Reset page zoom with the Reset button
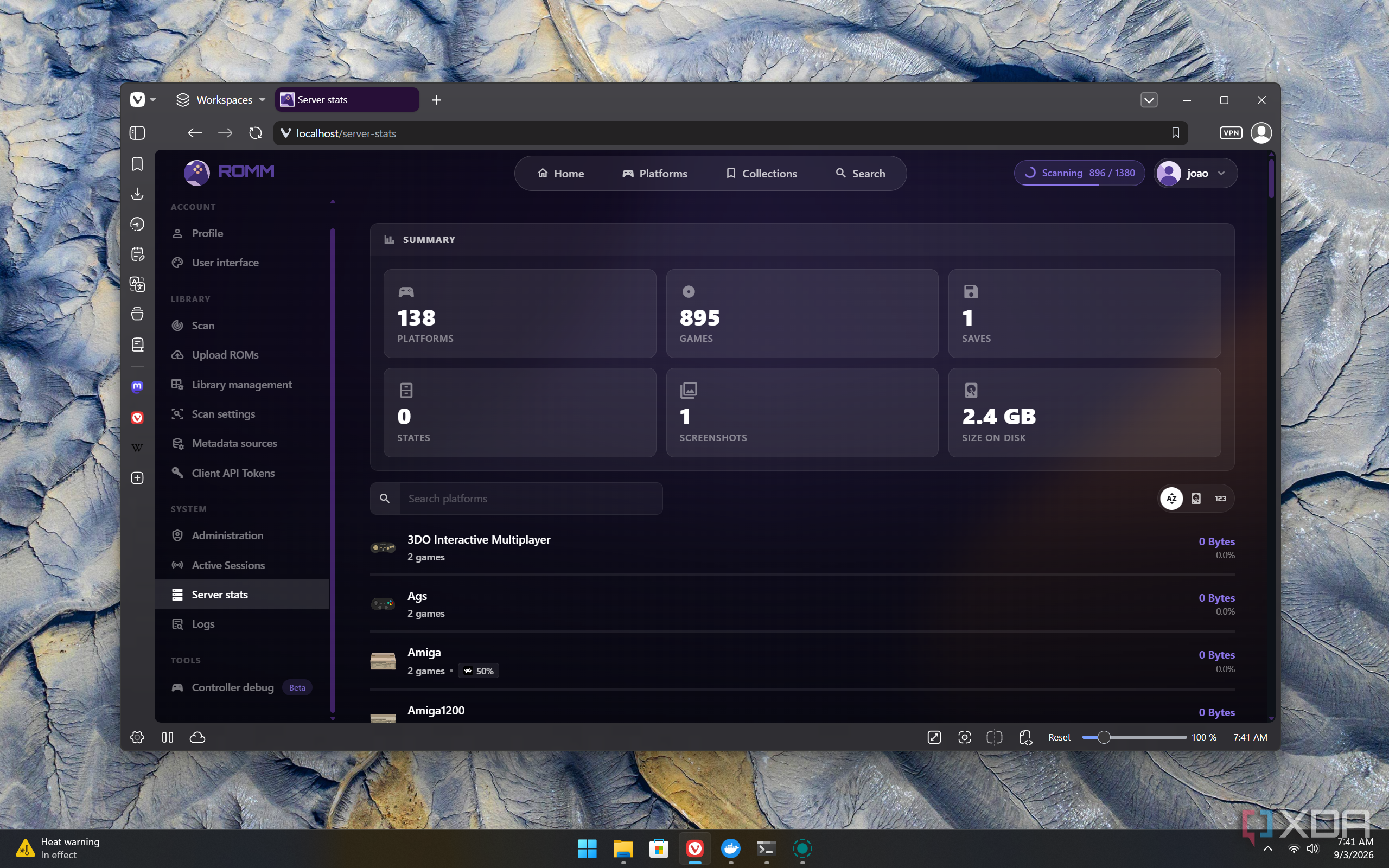 [1059, 737]
